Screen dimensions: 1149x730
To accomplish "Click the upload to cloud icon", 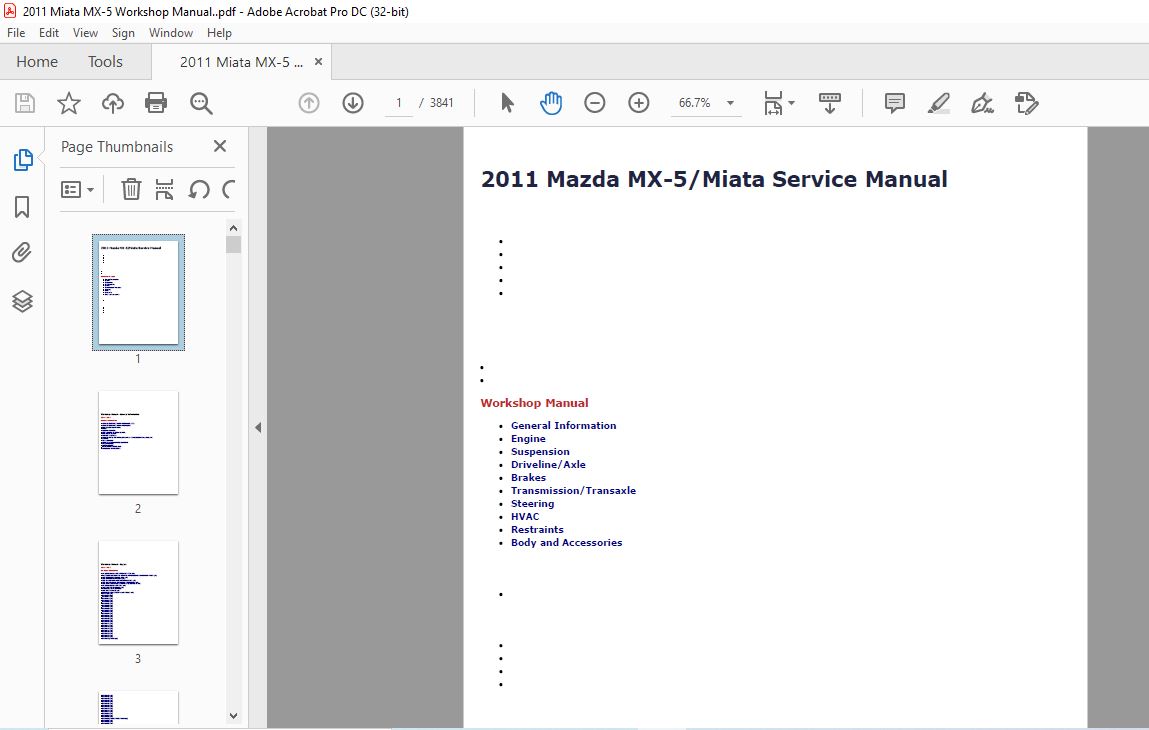I will pos(112,103).
